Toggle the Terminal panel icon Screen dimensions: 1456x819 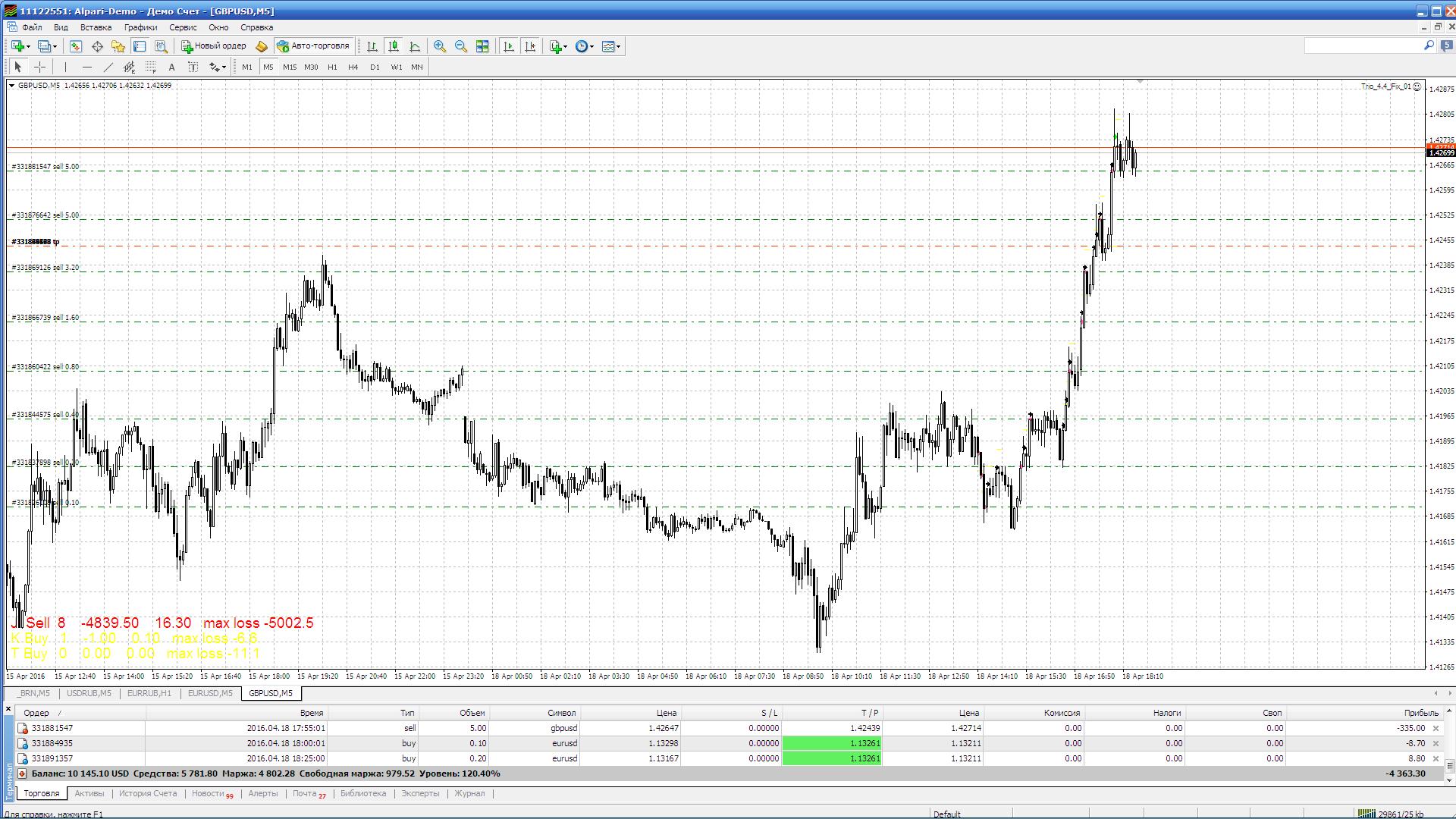tap(140, 46)
